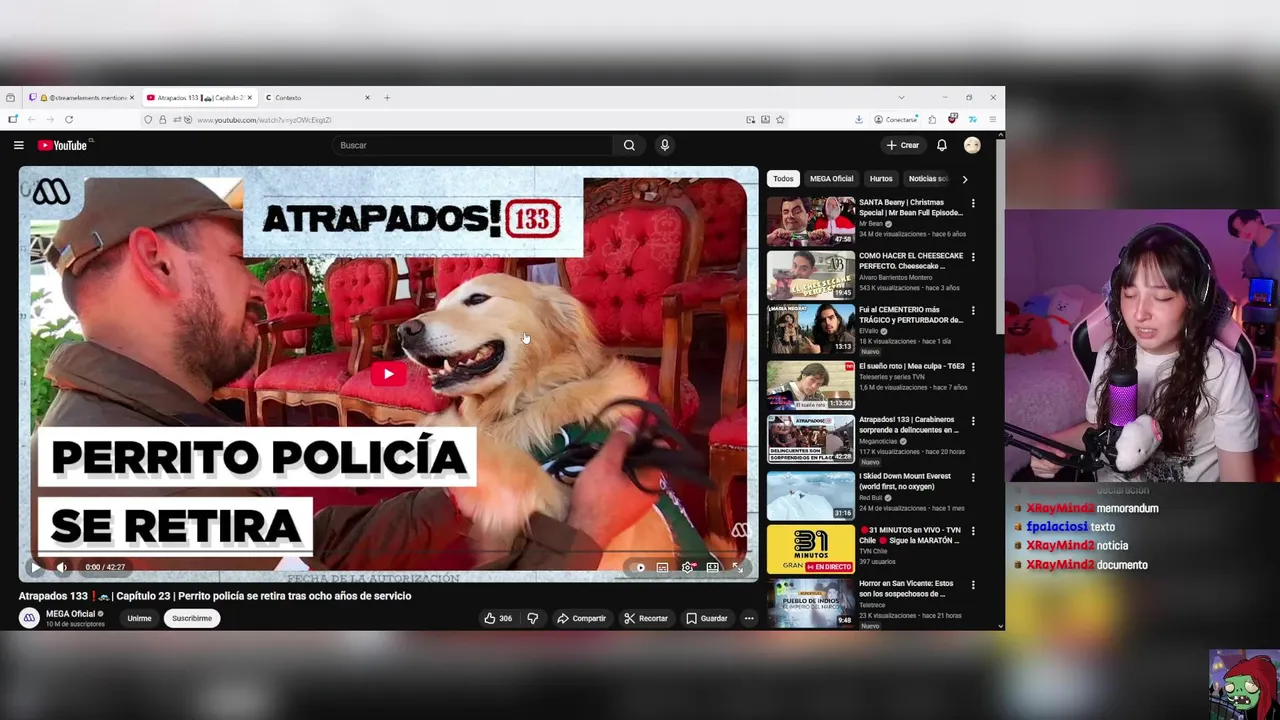The height and width of the screenshot is (720, 1280).
Task: Select the Noticias filter chip
Action: point(928,179)
